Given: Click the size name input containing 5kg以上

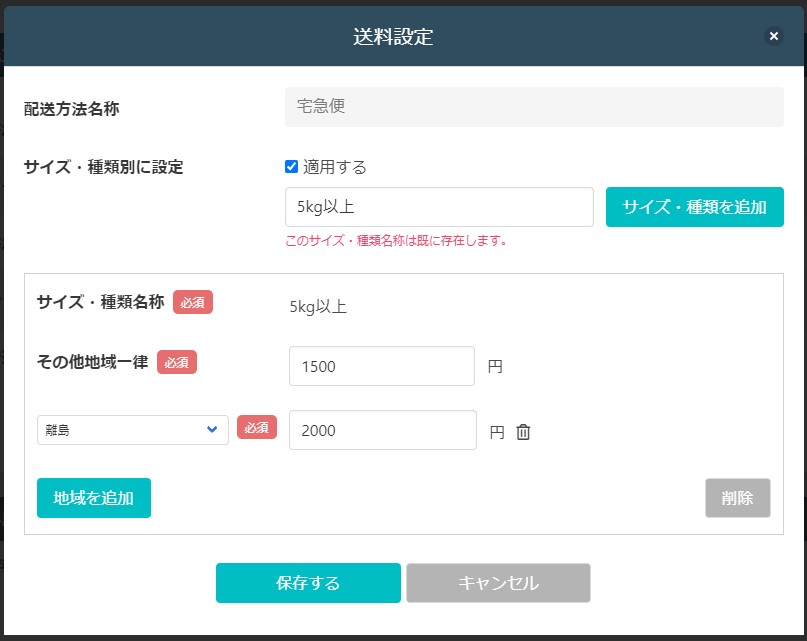Looking at the screenshot, I should 439,207.
